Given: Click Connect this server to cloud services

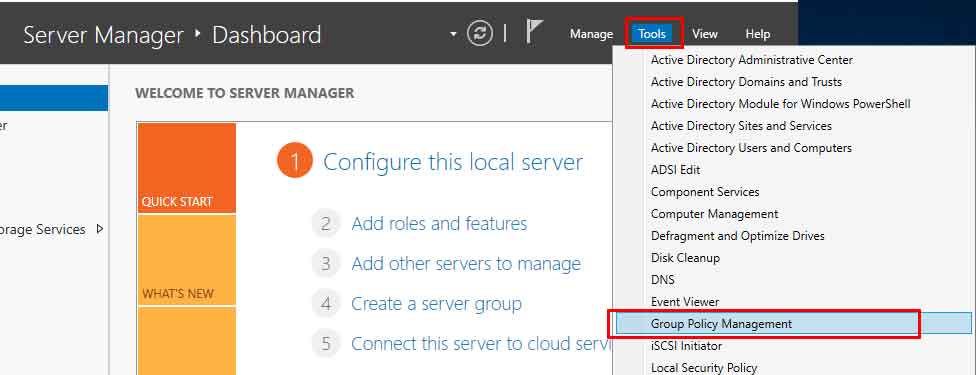Looking at the screenshot, I should [x=482, y=344].
